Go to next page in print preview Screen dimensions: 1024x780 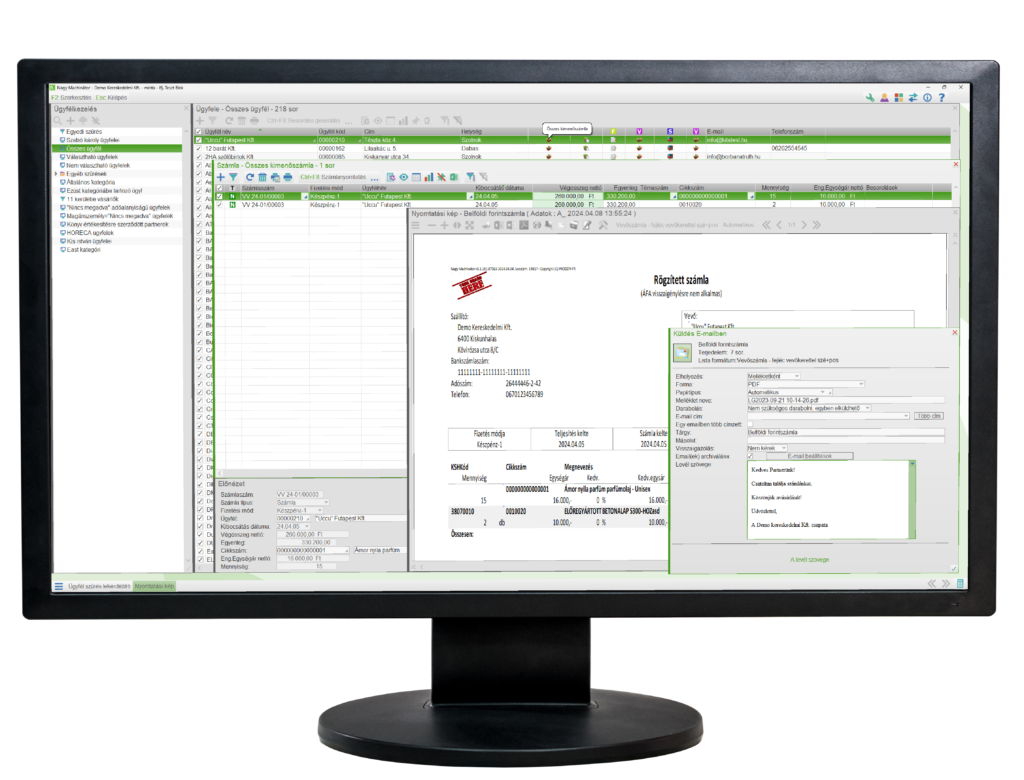click(x=804, y=225)
